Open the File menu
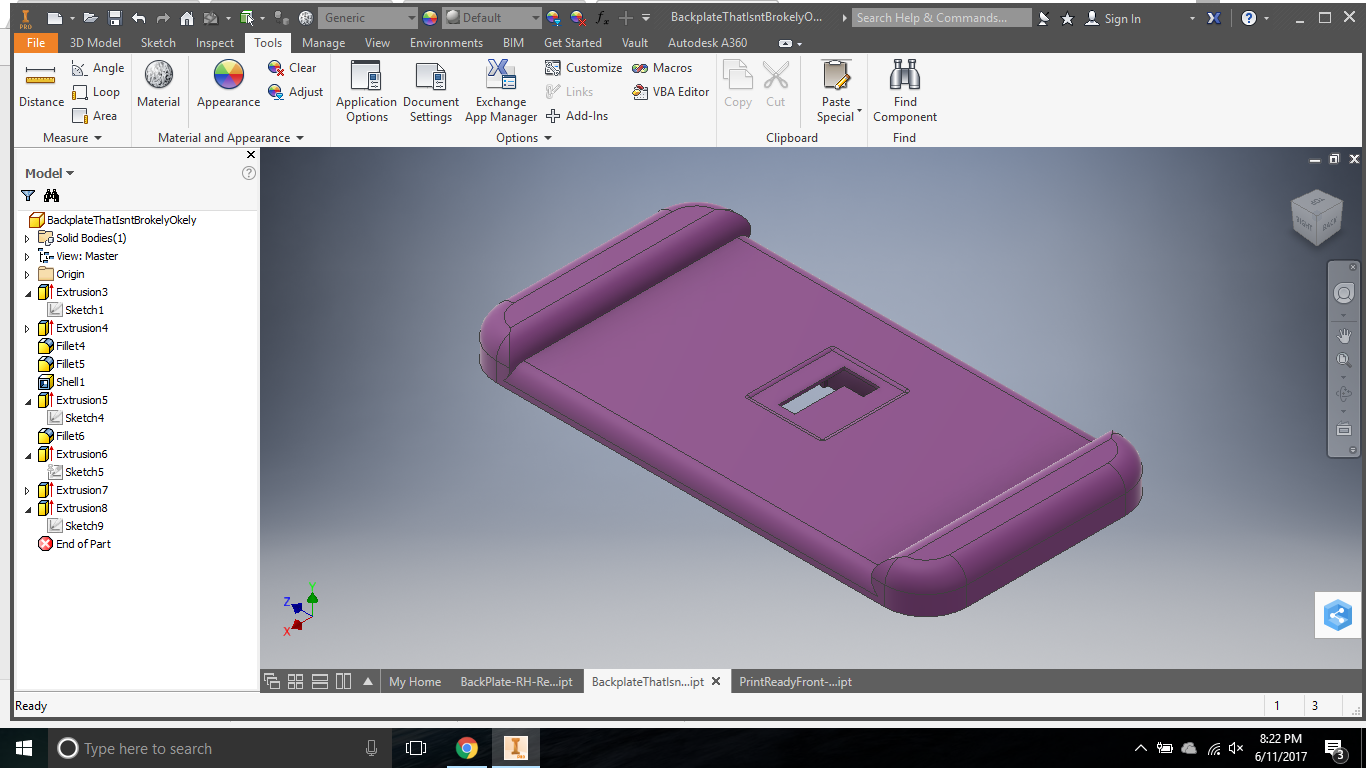The image size is (1366, 768). tap(35, 43)
